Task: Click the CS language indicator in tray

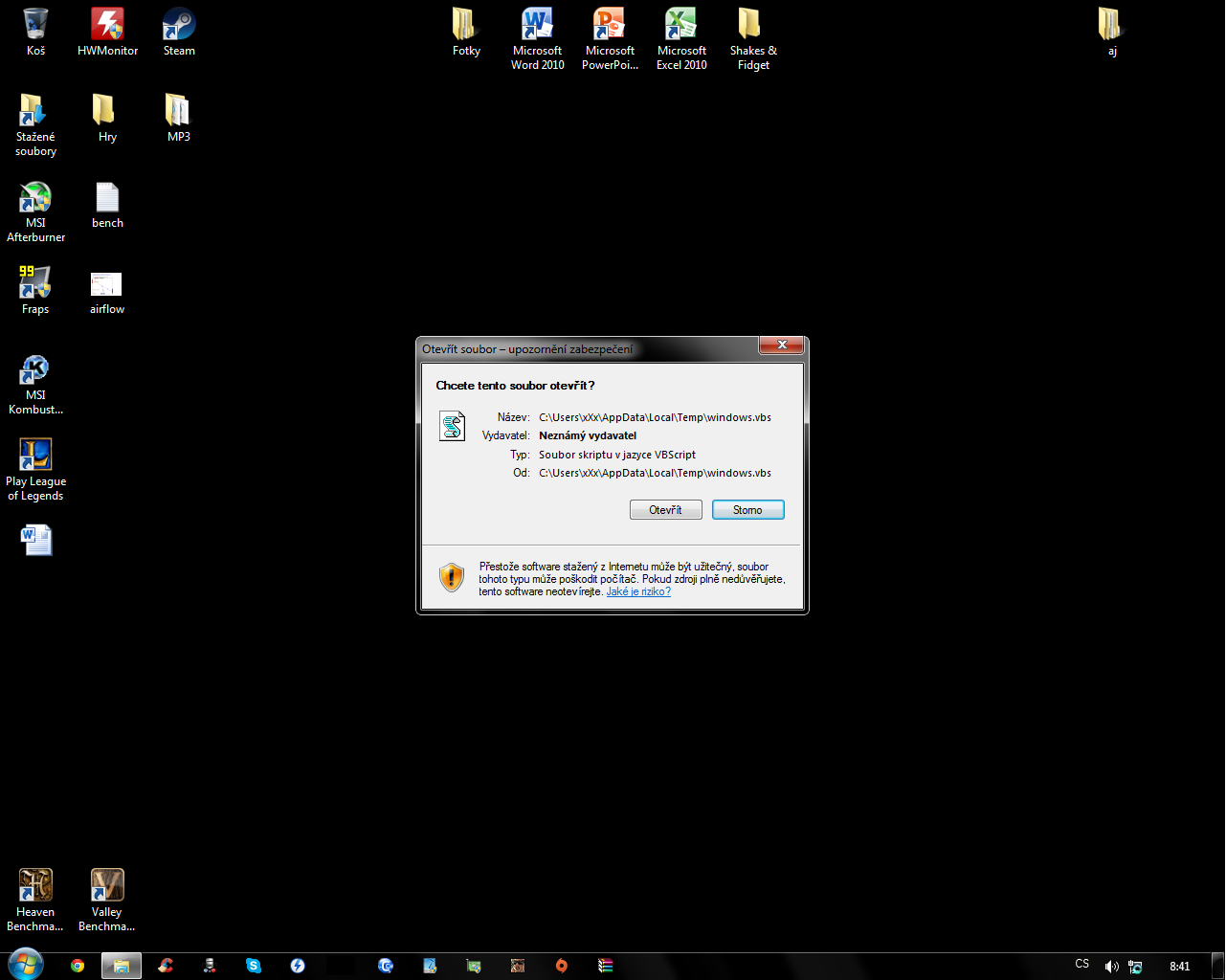Action: [x=1082, y=964]
